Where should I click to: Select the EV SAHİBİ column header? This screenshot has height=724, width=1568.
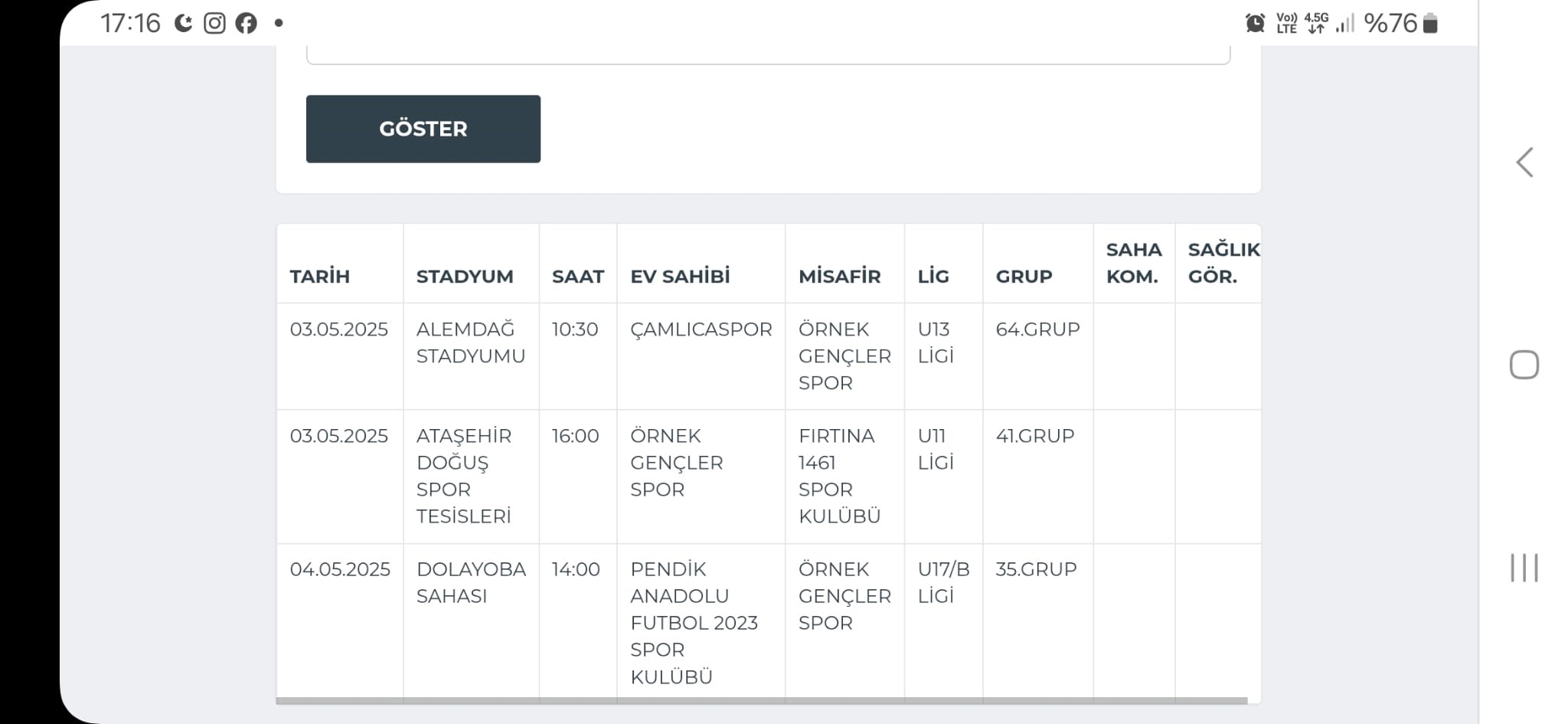pos(680,277)
